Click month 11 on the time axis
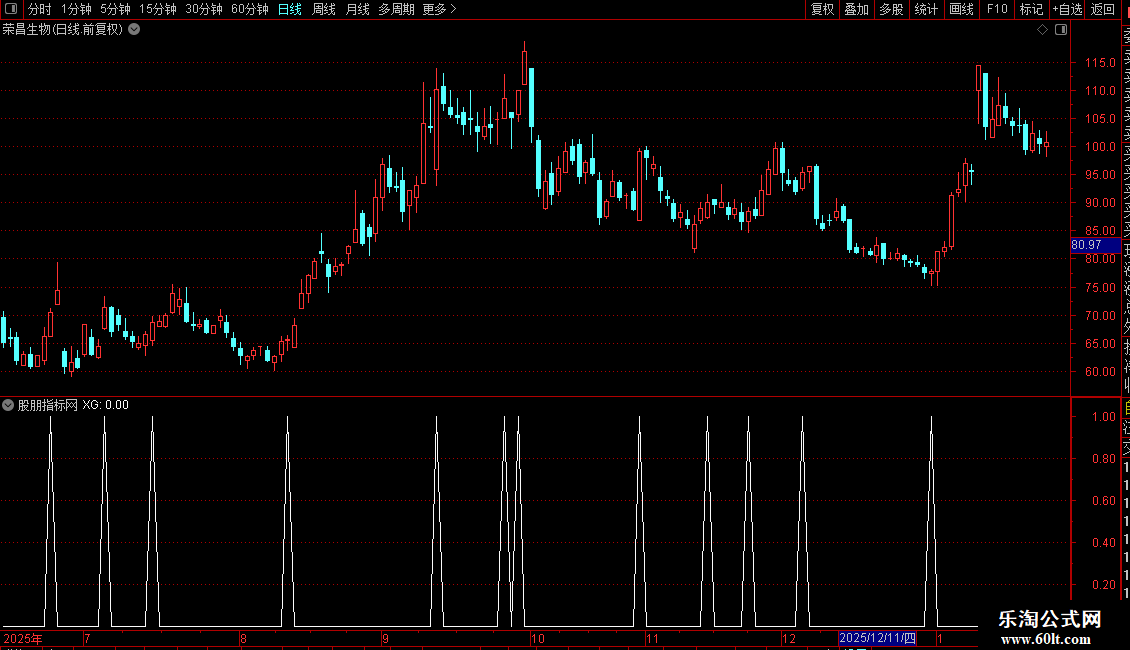Image resolution: width=1130 pixels, height=650 pixels. (x=652, y=638)
